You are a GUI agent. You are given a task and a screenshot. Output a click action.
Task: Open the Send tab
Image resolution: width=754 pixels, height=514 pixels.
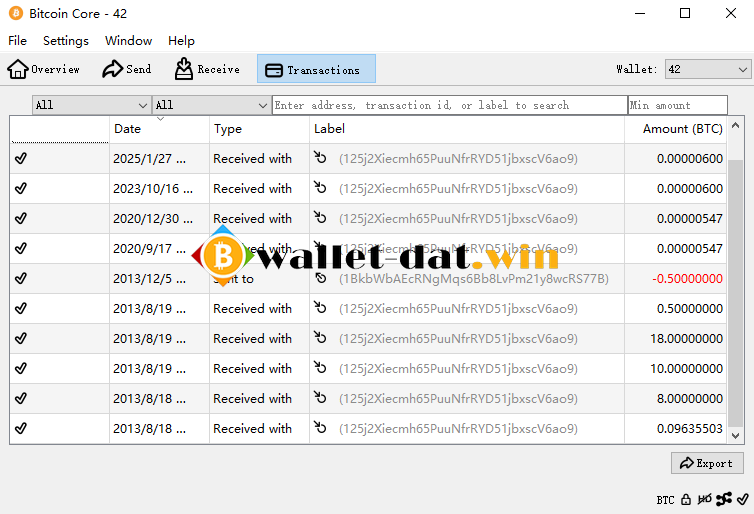[127, 69]
